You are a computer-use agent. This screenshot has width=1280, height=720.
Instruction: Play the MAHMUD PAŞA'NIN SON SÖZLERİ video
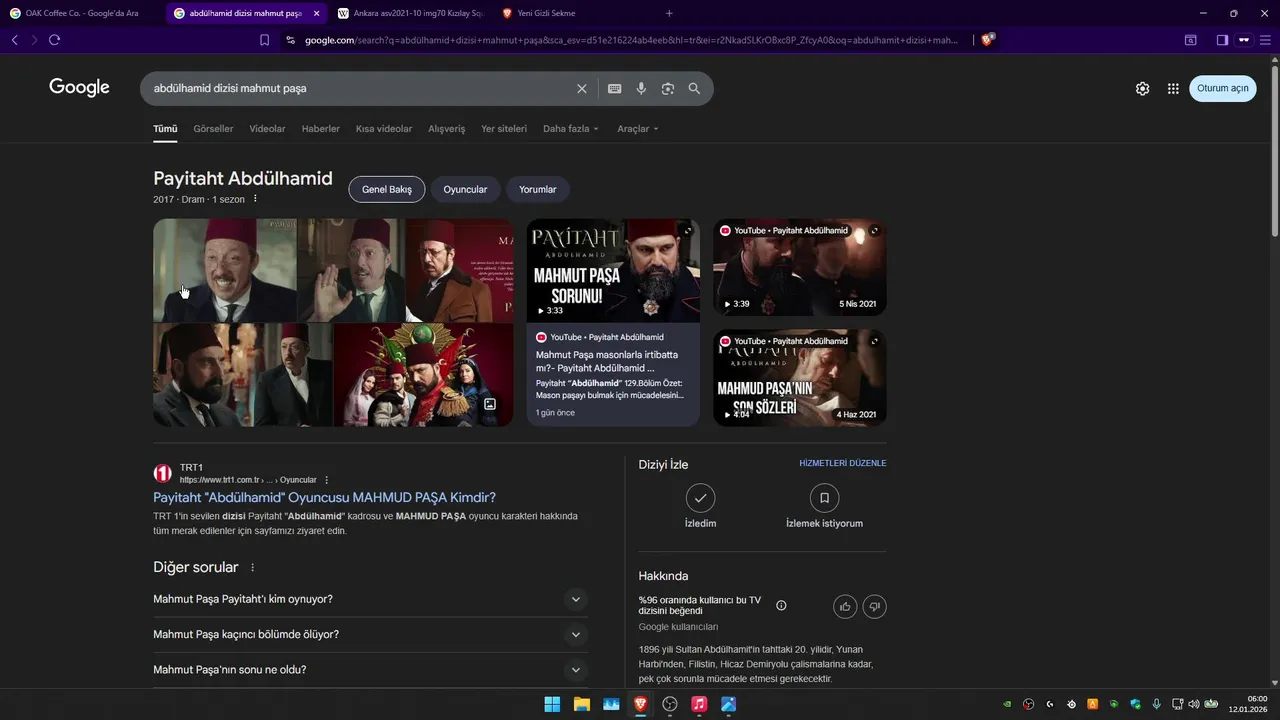pyautogui.click(x=799, y=377)
